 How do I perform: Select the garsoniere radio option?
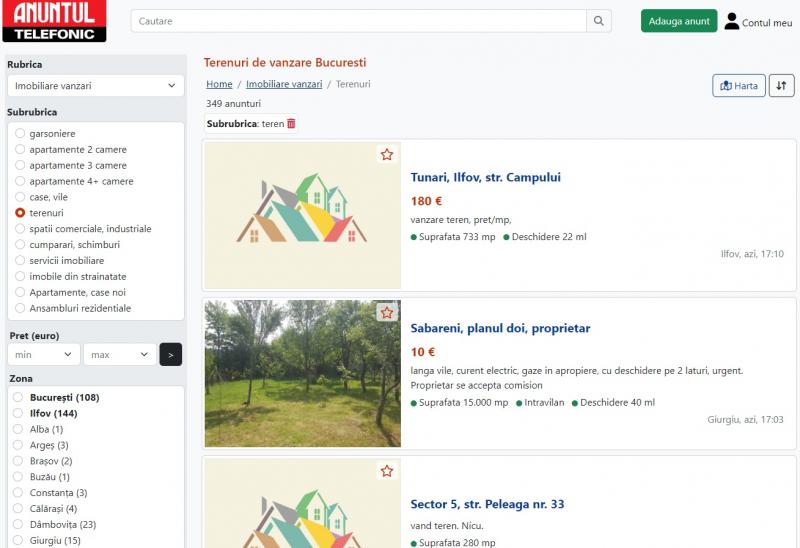[x=20, y=133]
